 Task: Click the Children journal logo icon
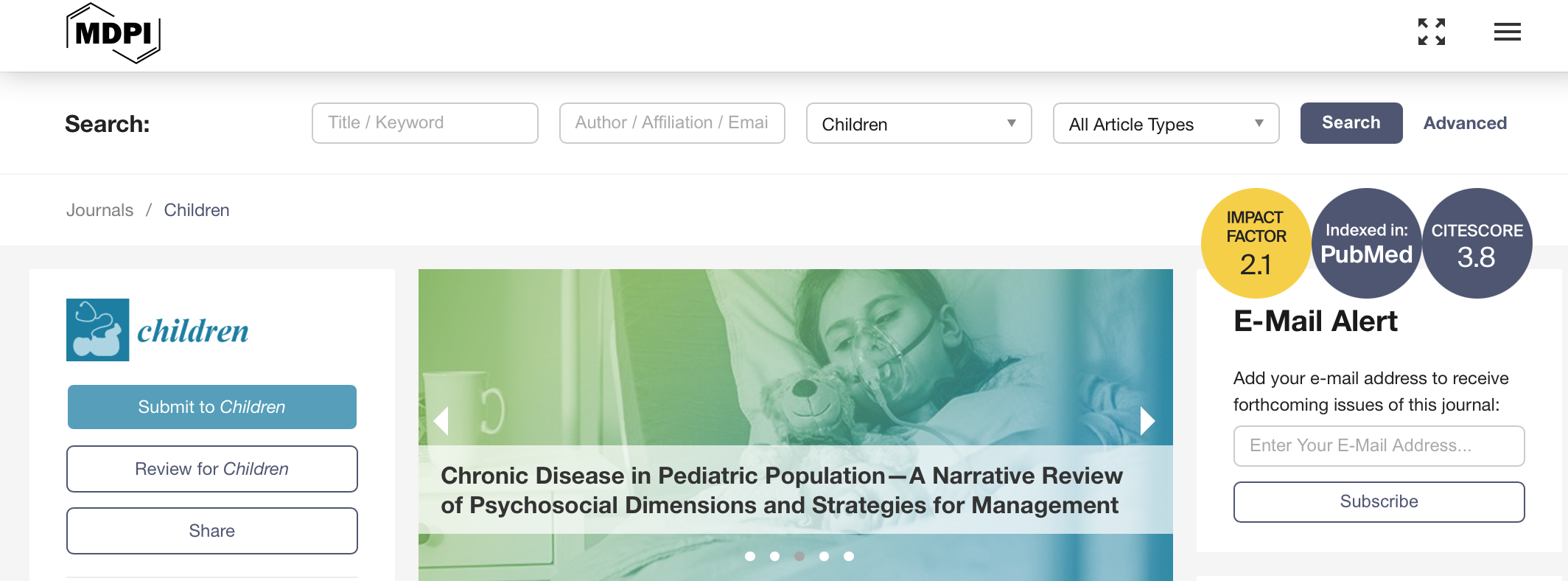[97, 330]
